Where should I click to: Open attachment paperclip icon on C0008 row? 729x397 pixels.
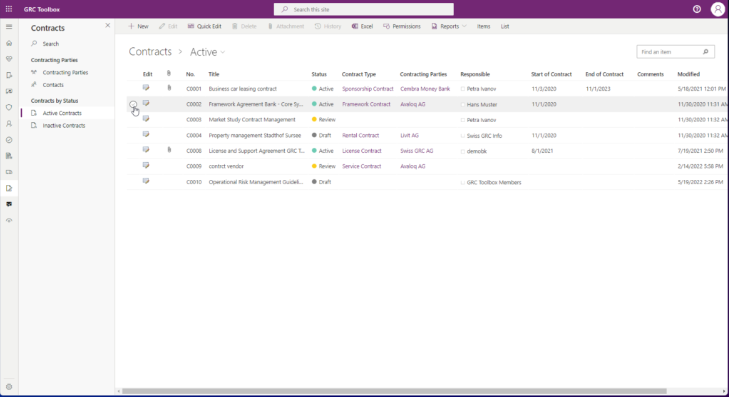click(x=169, y=150)
